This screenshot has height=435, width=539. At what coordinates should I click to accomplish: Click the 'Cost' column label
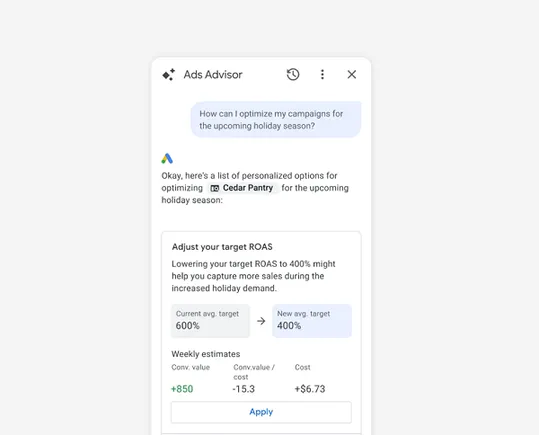(x=302, y=367)
